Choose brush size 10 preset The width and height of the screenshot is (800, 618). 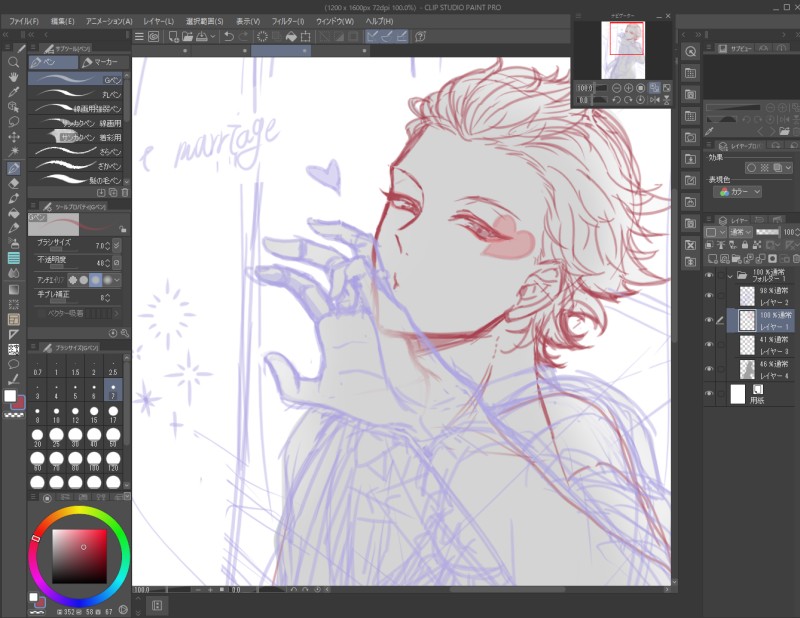[56, 415]
